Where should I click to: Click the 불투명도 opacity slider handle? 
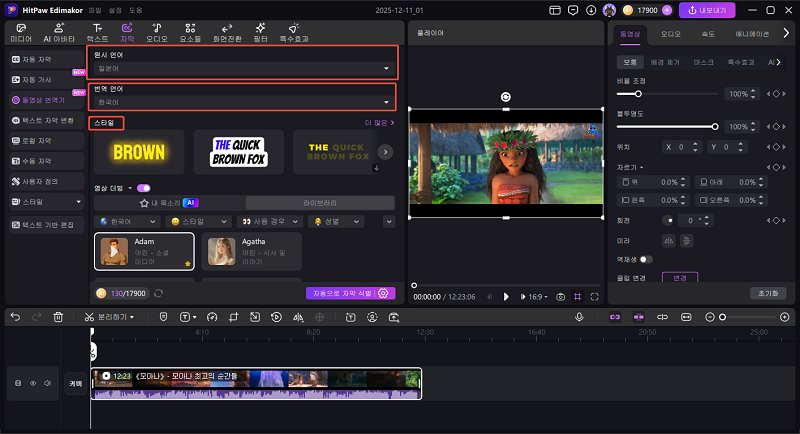click(715, 126)
